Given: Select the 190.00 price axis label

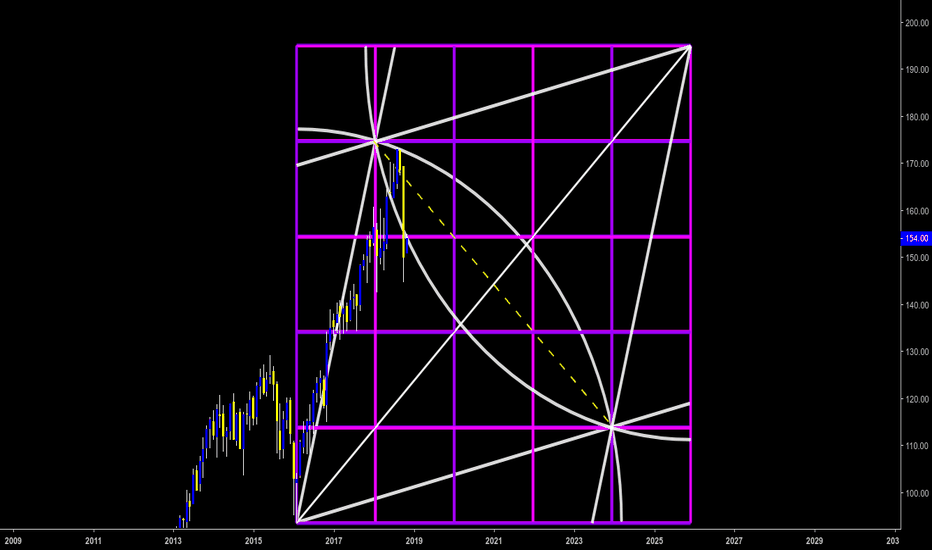Looking at the screenshot, I should point(917,70).
